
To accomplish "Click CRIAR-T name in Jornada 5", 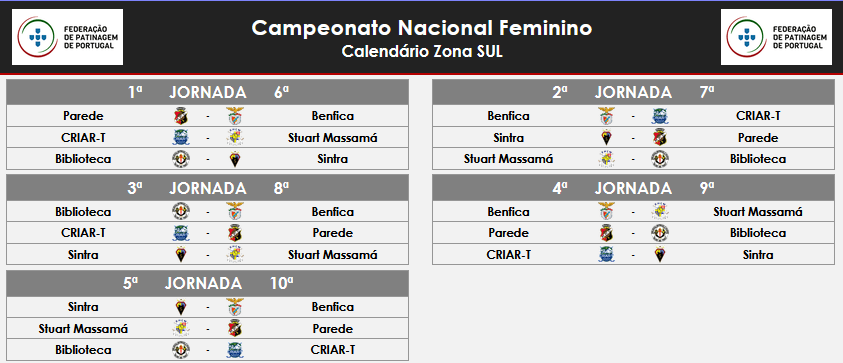I will 332,350.
